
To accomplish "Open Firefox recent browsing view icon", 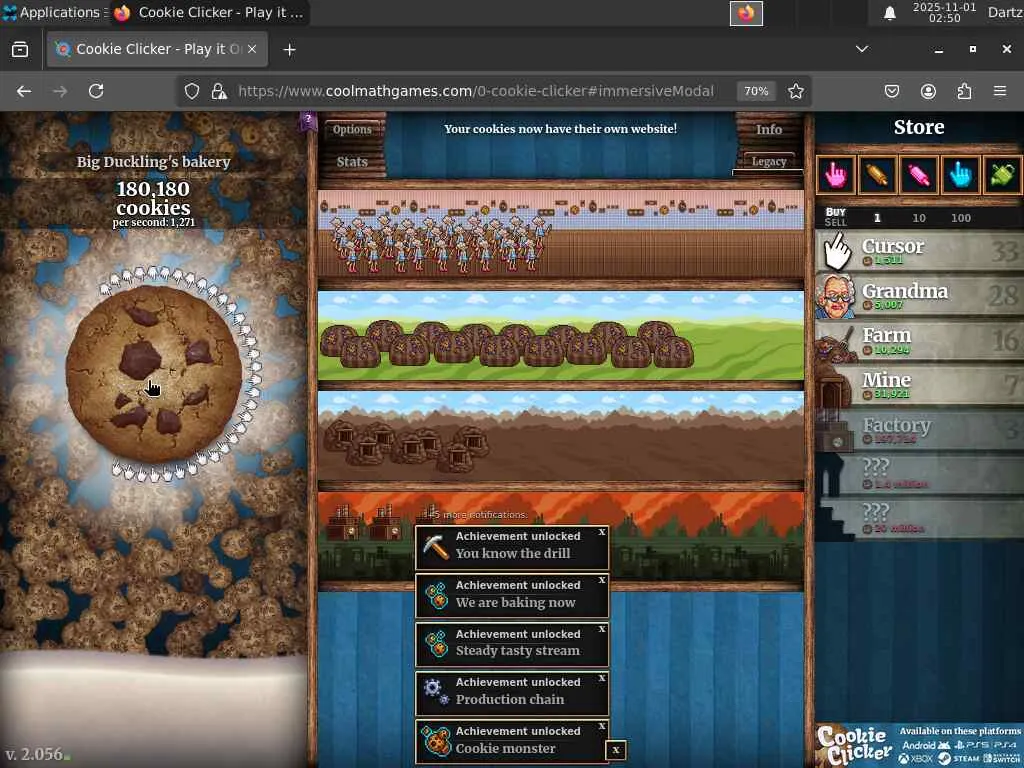I will tap(20, 50).
